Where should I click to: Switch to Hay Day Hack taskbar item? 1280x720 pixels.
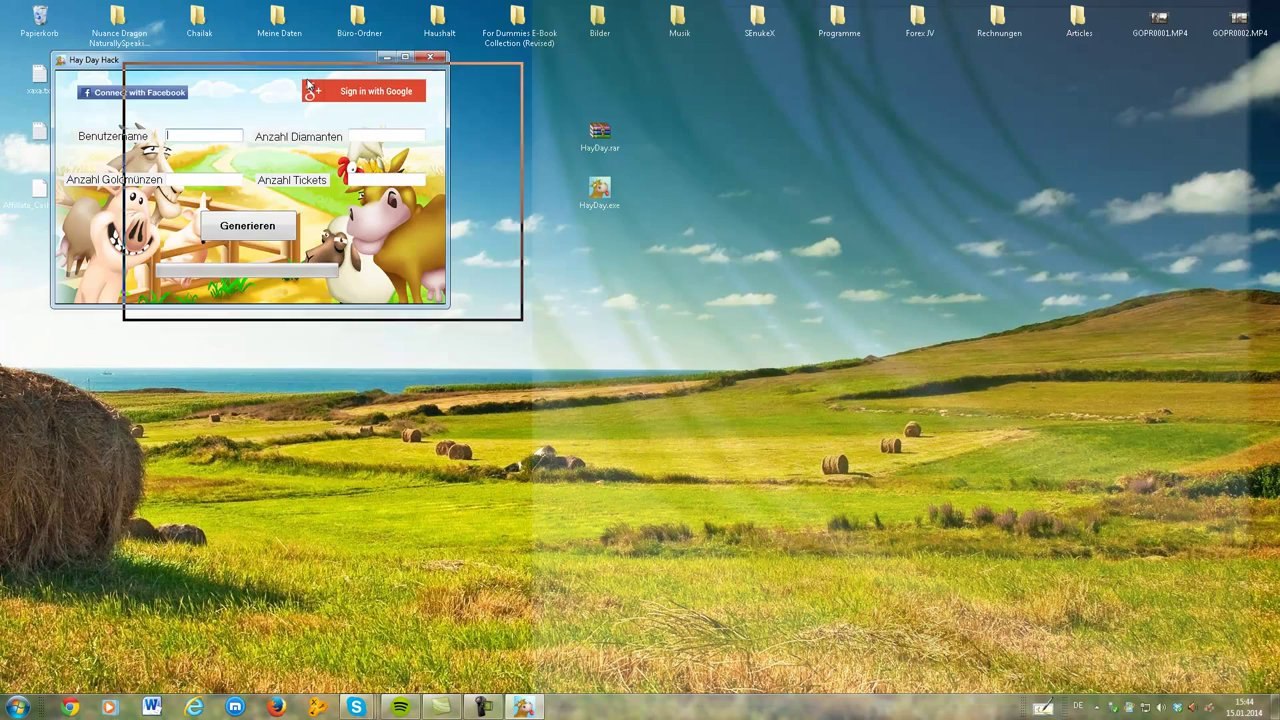[525, 707]
